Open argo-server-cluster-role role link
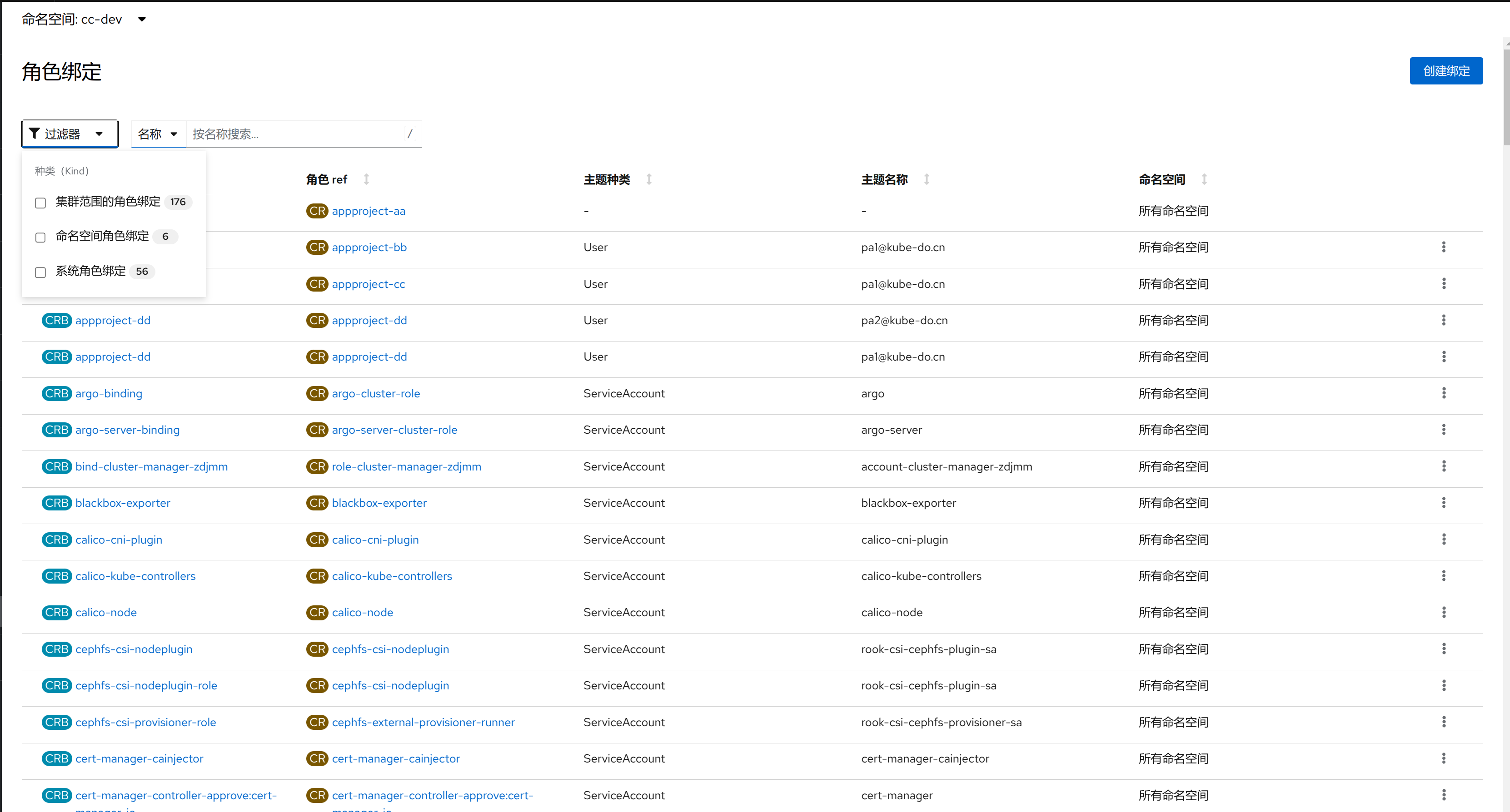Viewport: 1510px width, 812px height. point(394,430)
